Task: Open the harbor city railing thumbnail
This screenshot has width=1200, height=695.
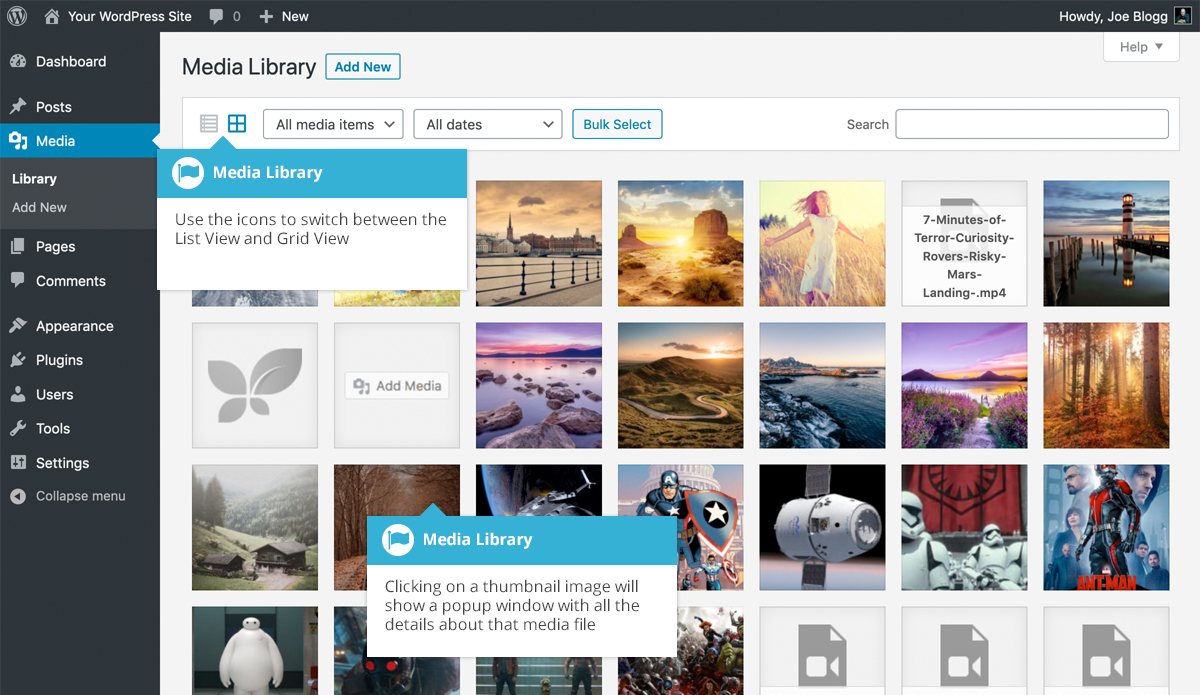Action: pos(539,243)
